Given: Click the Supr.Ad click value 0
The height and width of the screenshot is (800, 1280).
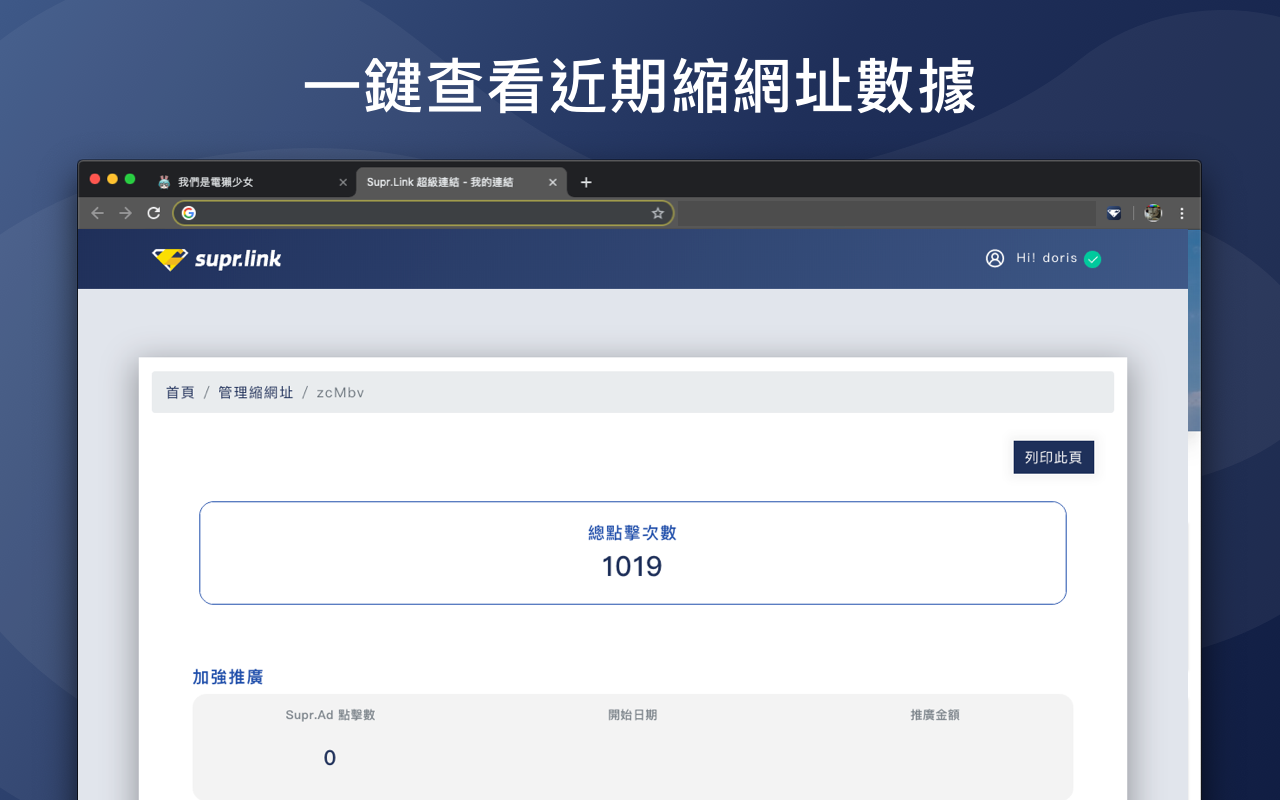Looking at the screenshot, I should (330, 758).
